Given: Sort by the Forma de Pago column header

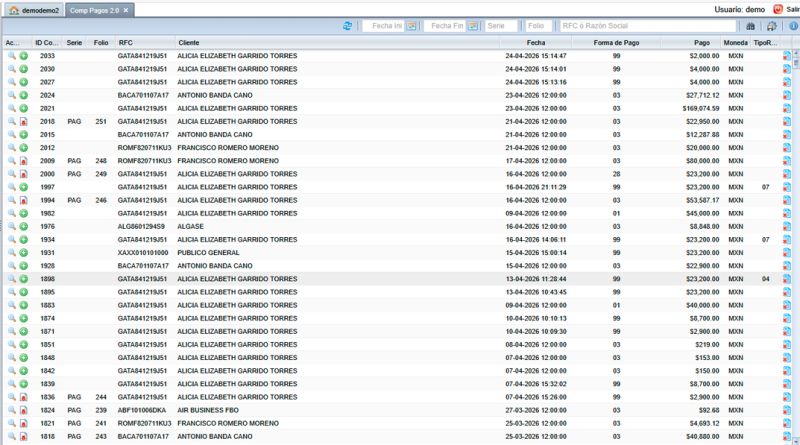Looking at the screenshot, I should pos(616,43).
